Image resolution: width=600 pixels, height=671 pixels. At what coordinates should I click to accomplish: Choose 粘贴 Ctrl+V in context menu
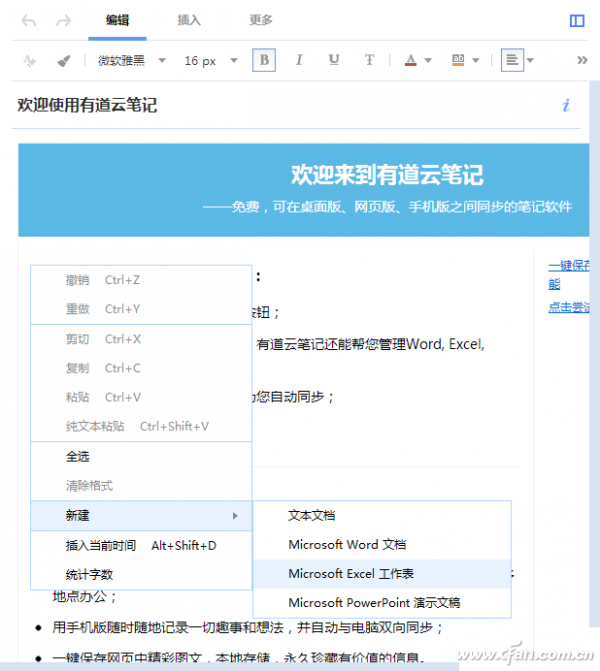click(x=141, y=397)
